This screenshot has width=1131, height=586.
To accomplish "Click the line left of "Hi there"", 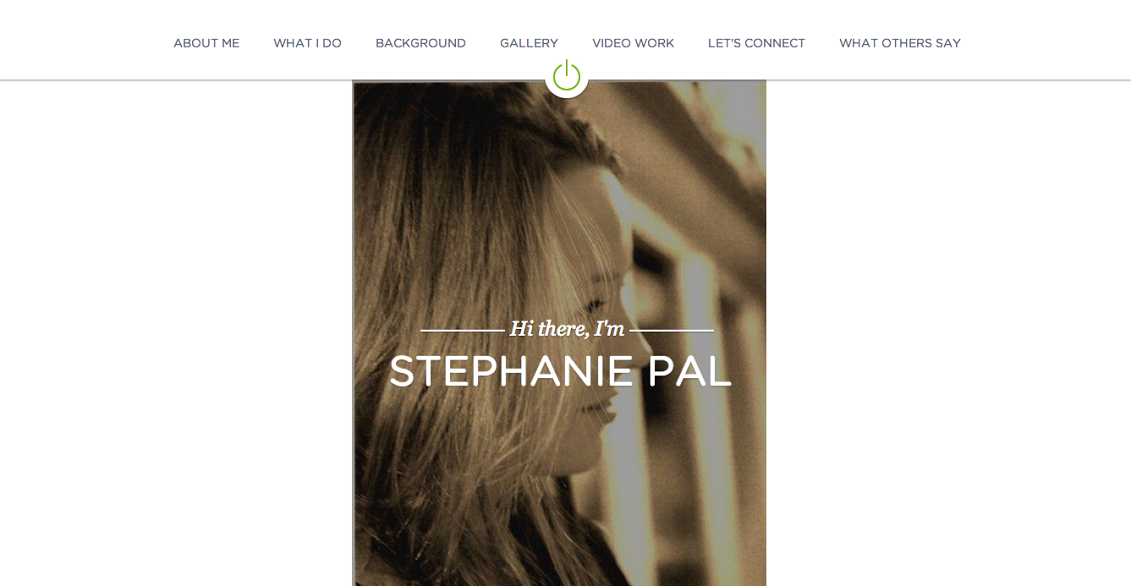I will pos(462,331).
